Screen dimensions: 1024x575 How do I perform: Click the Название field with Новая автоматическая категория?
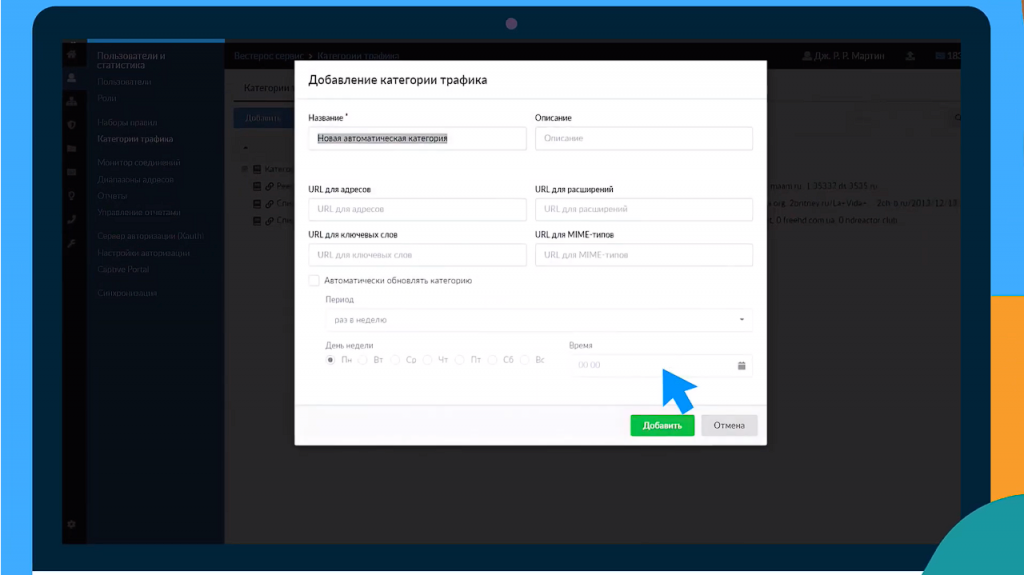click(x=417, y=139)
